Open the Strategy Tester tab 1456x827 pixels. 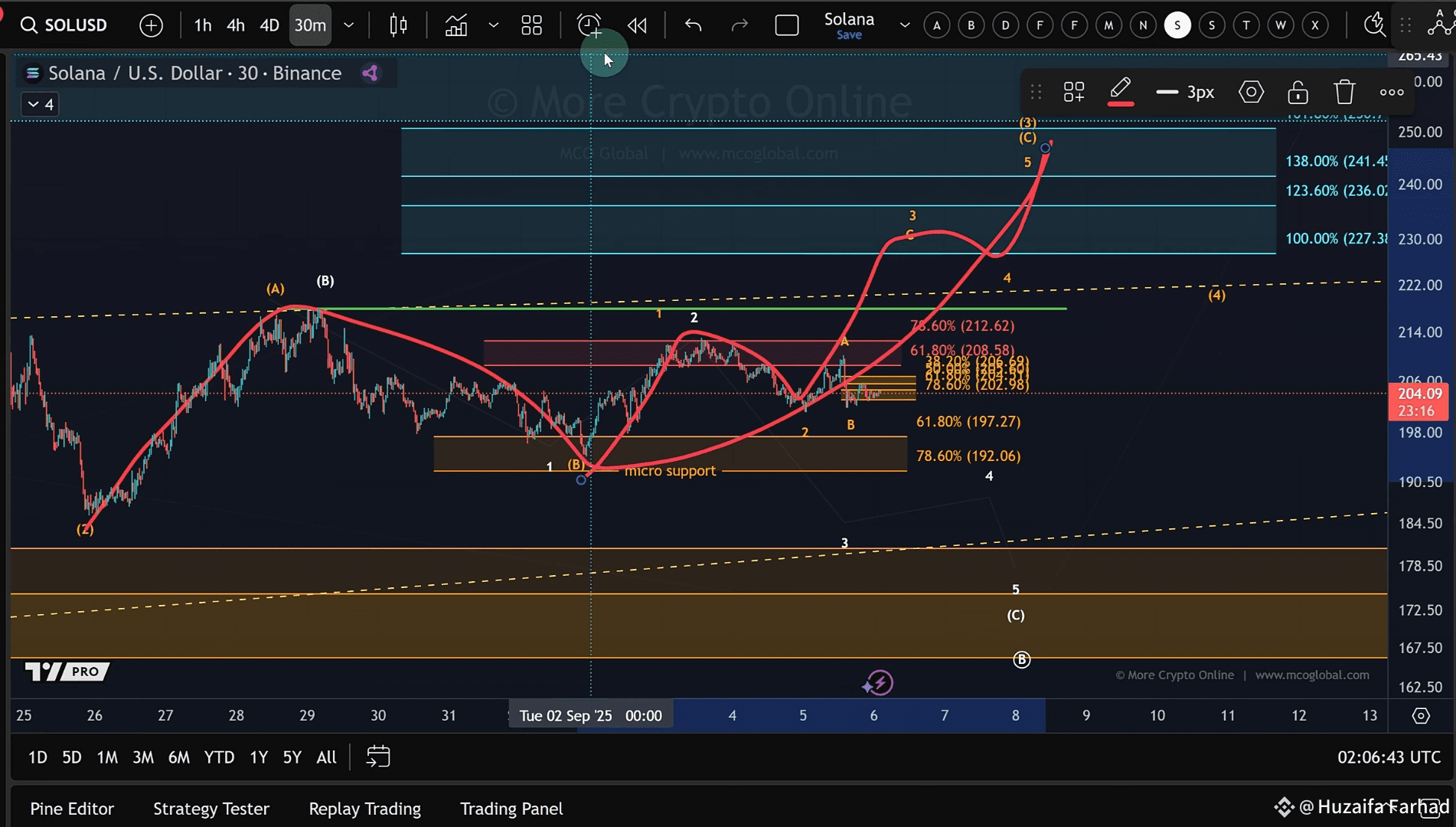(x=211, y=809)
